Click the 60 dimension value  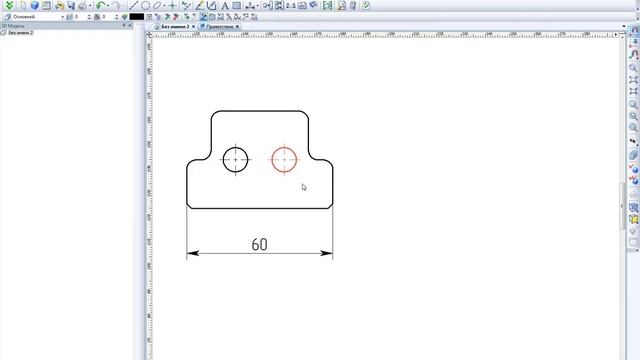click(260, 244)
